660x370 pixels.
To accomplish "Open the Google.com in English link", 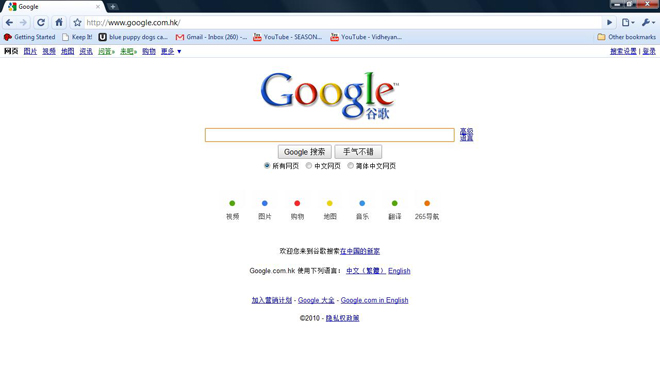I will click(x=374, y=300).
